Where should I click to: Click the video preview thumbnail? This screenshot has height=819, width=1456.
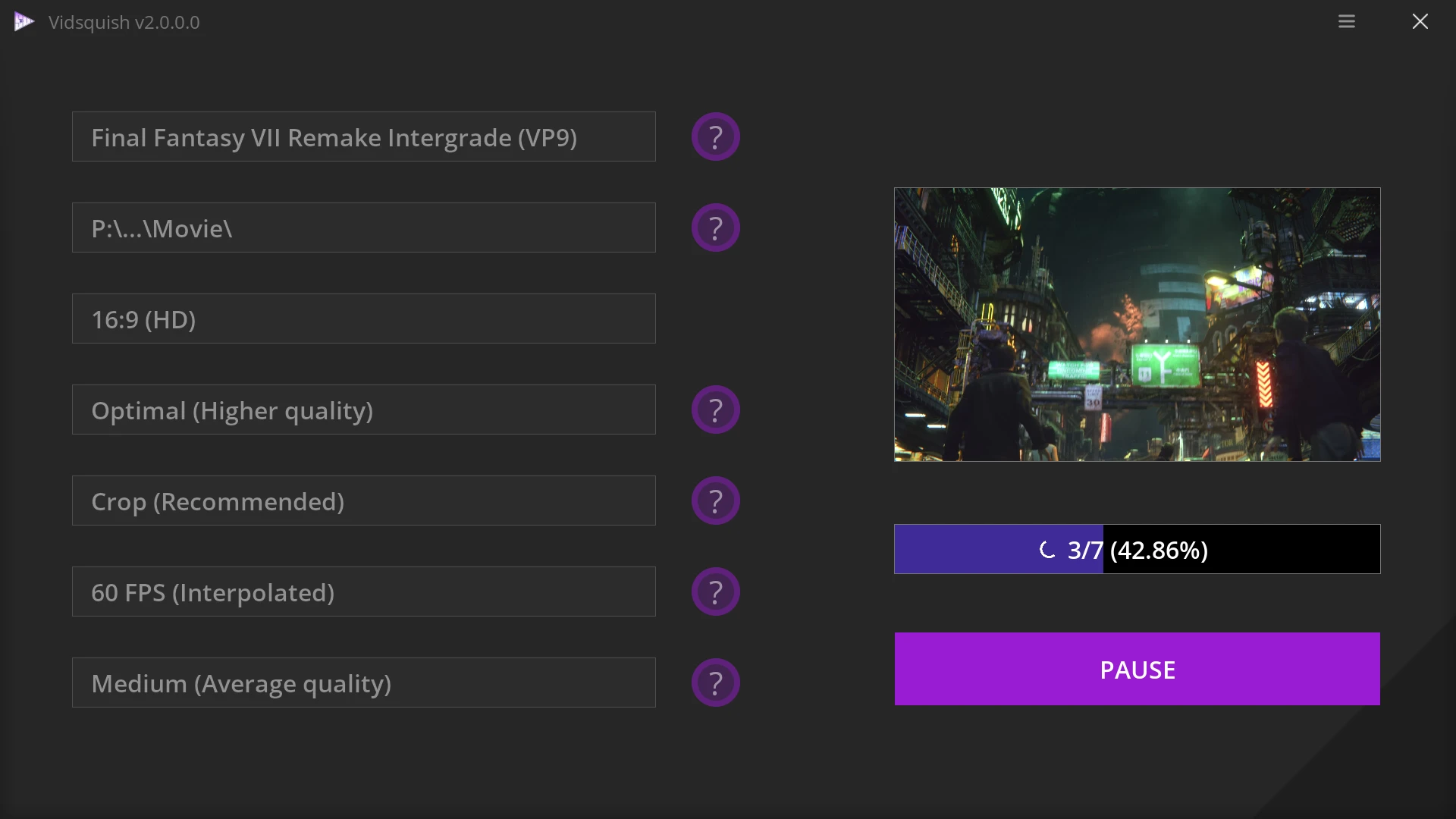(x=1137, y=325)
